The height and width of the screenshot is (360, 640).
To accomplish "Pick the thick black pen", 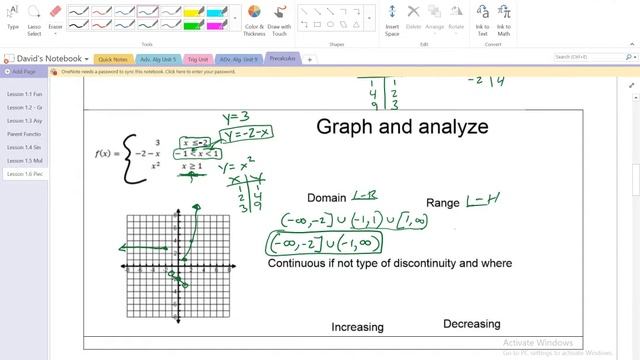I will pyautogui.click(x=78, y=25).
